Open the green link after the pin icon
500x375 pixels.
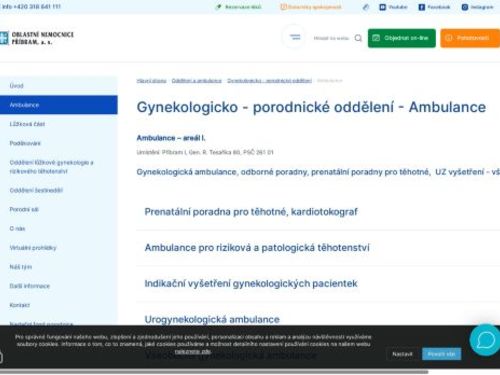point(243,7)
